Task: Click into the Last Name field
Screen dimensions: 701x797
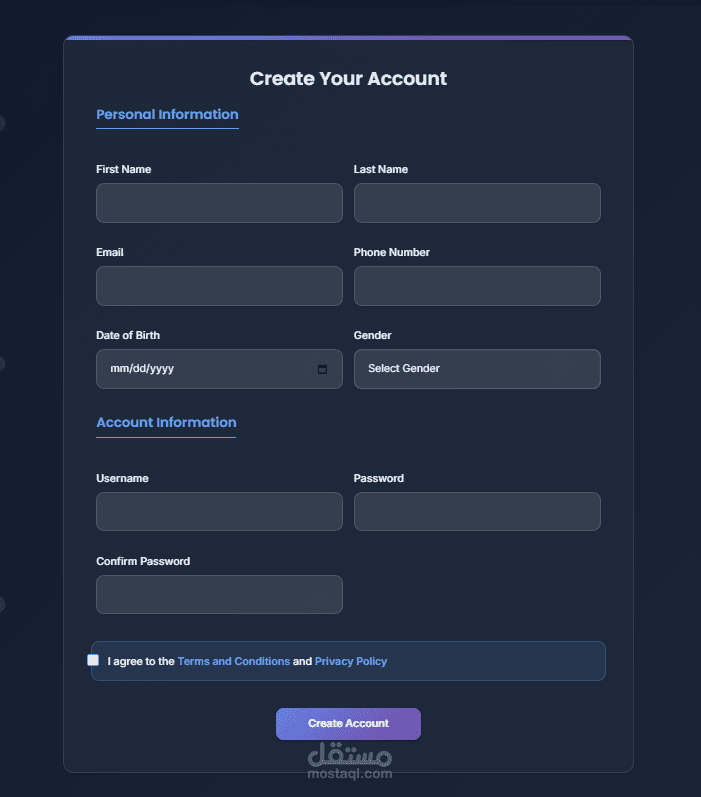Action: pyautogui.click(x=477, y=203)
